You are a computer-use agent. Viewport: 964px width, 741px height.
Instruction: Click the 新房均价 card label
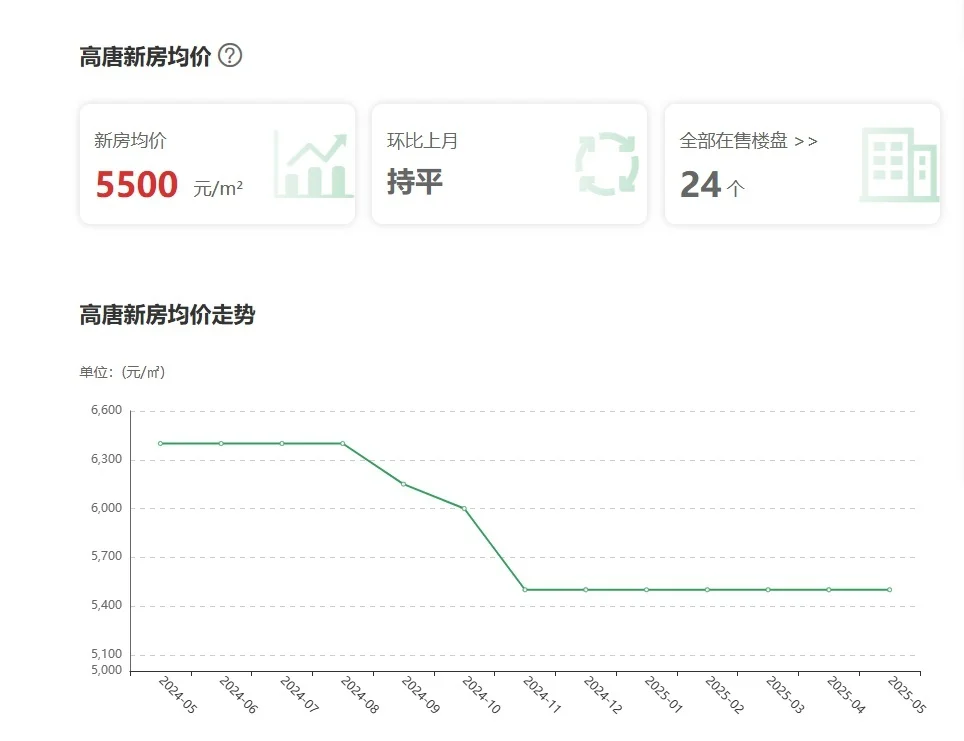pyautogui.click(x=130, y=141)
